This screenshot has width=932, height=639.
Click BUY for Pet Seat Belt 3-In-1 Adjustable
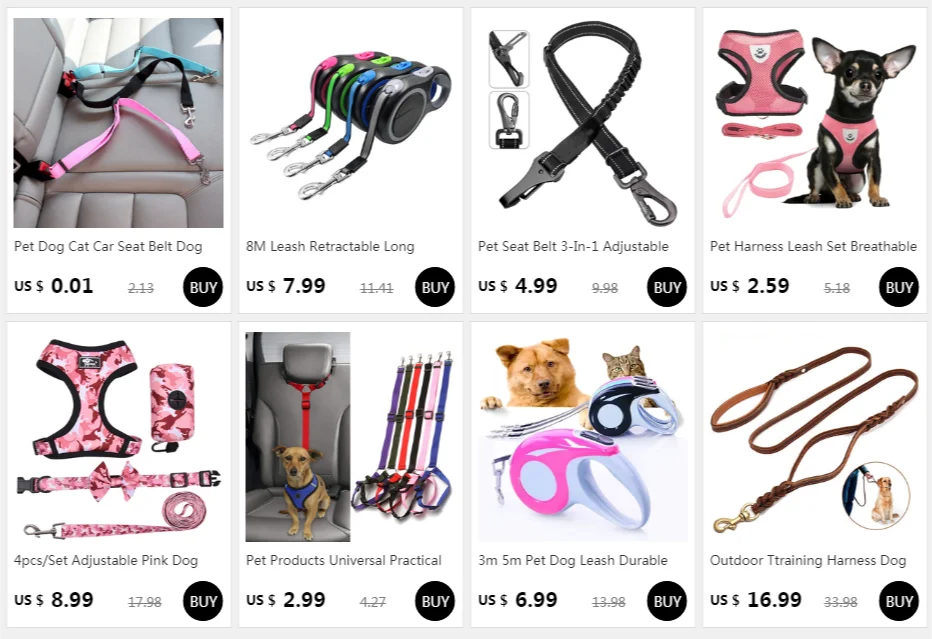point(666,287)
